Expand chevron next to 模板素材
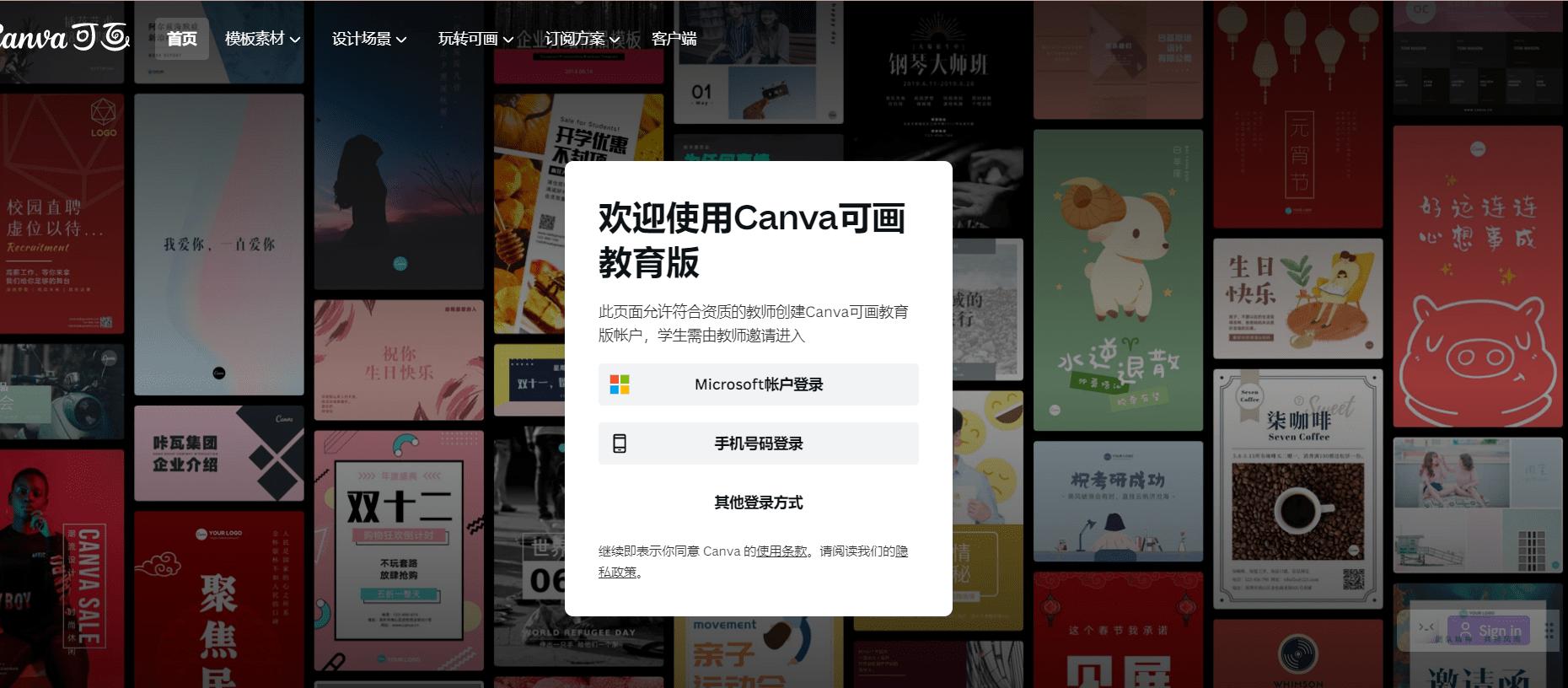Viewport: 1568px width, 688px height. 295,40
